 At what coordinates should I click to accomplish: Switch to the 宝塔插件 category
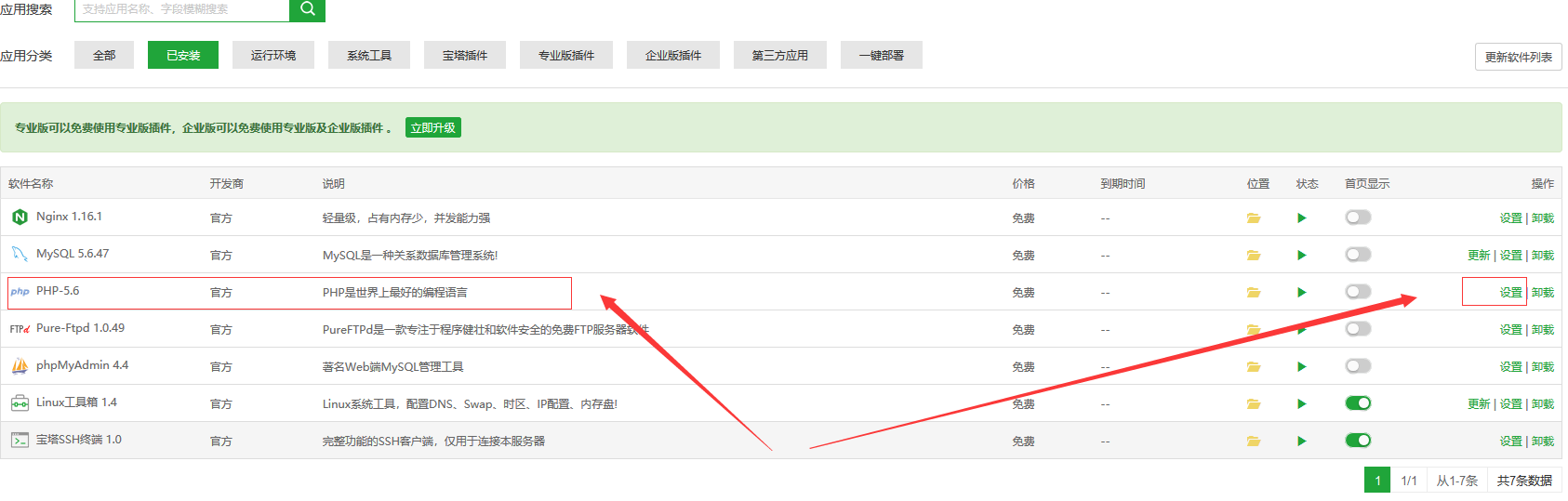[x=465, y=55]
